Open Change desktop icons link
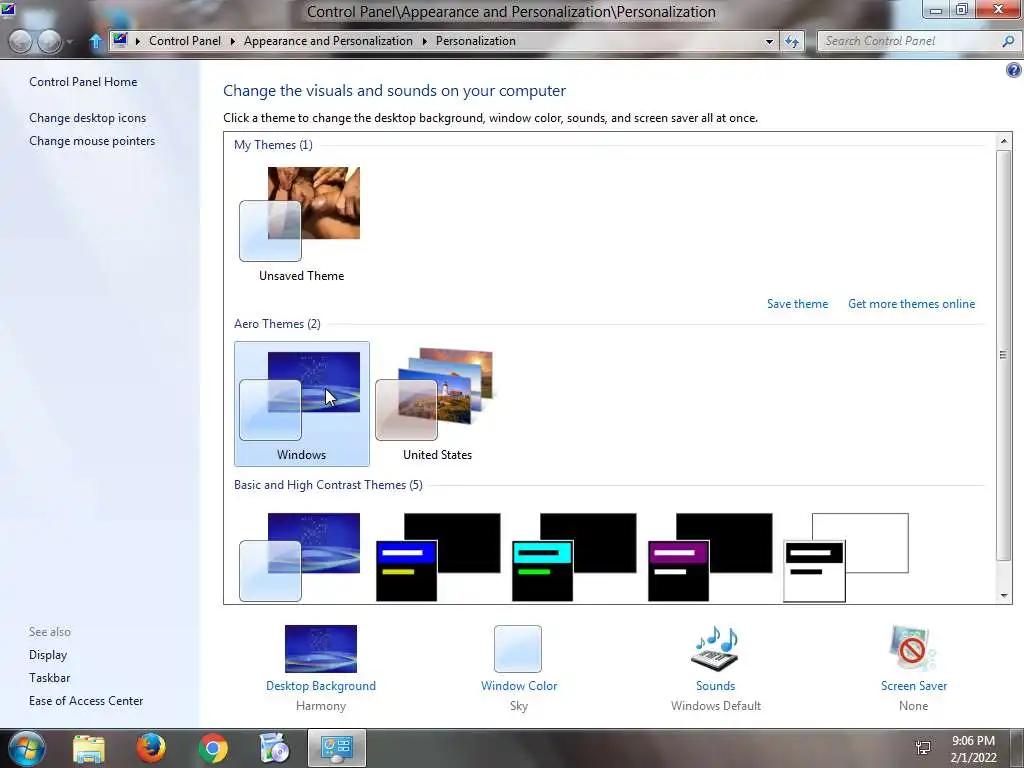Viewport: 1024px width, 768px height. pyautogui.click(x=88, y=118)
